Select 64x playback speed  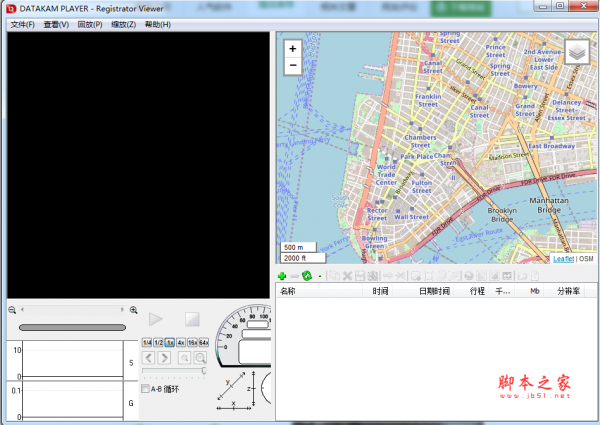(203, 343)
